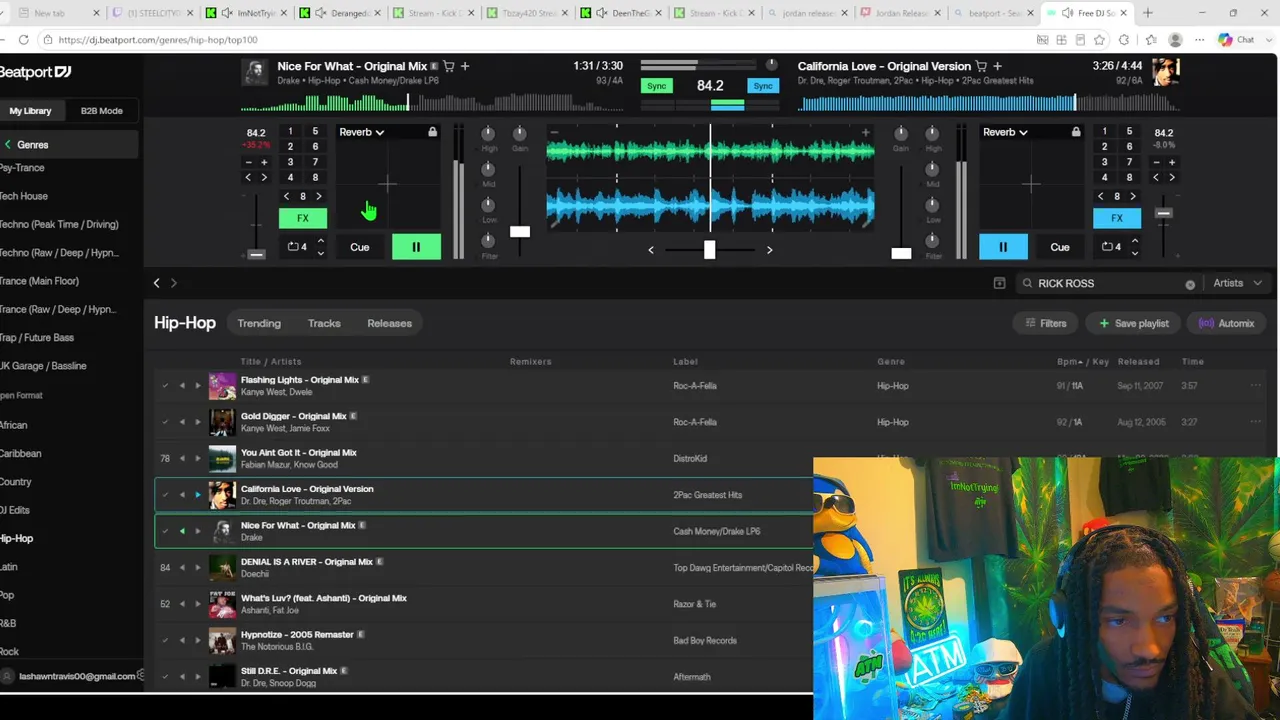Trigger hot cue 5 on right deck
The height and width of the screenshot is (720, 1280).
(x=1129, y=131)
